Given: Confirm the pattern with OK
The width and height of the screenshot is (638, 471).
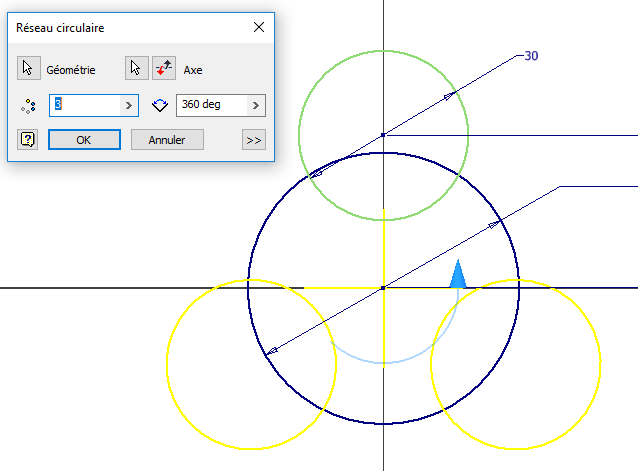Looking at the screenshot, I should 84,140.
